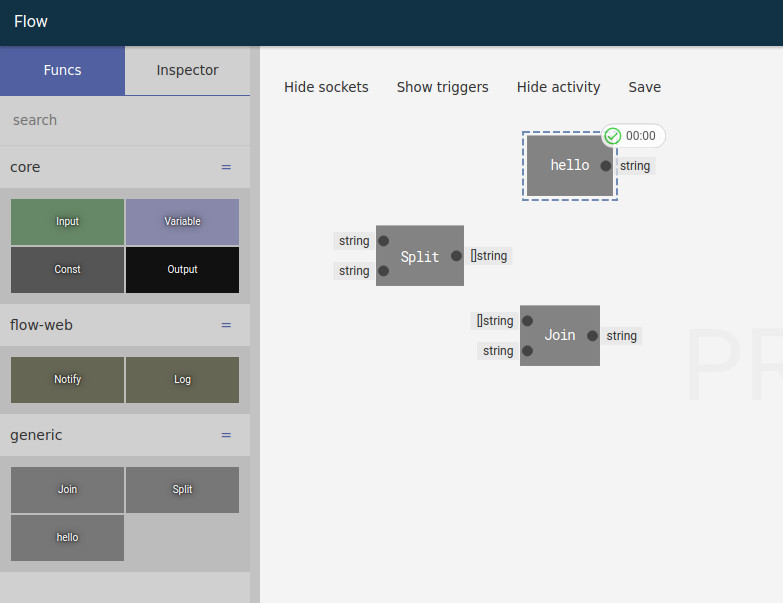This screenshot has height=603, width=783.
Task: Toggle Hide sockets option
Action: pos(326,87)
